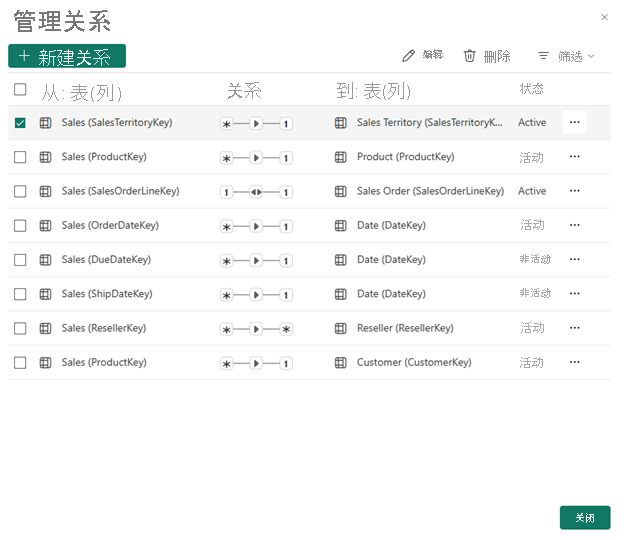This screenshot has width=624, height=540.
Task: Click table icon beside Sales Order target
Action: [x=341, y=191]
